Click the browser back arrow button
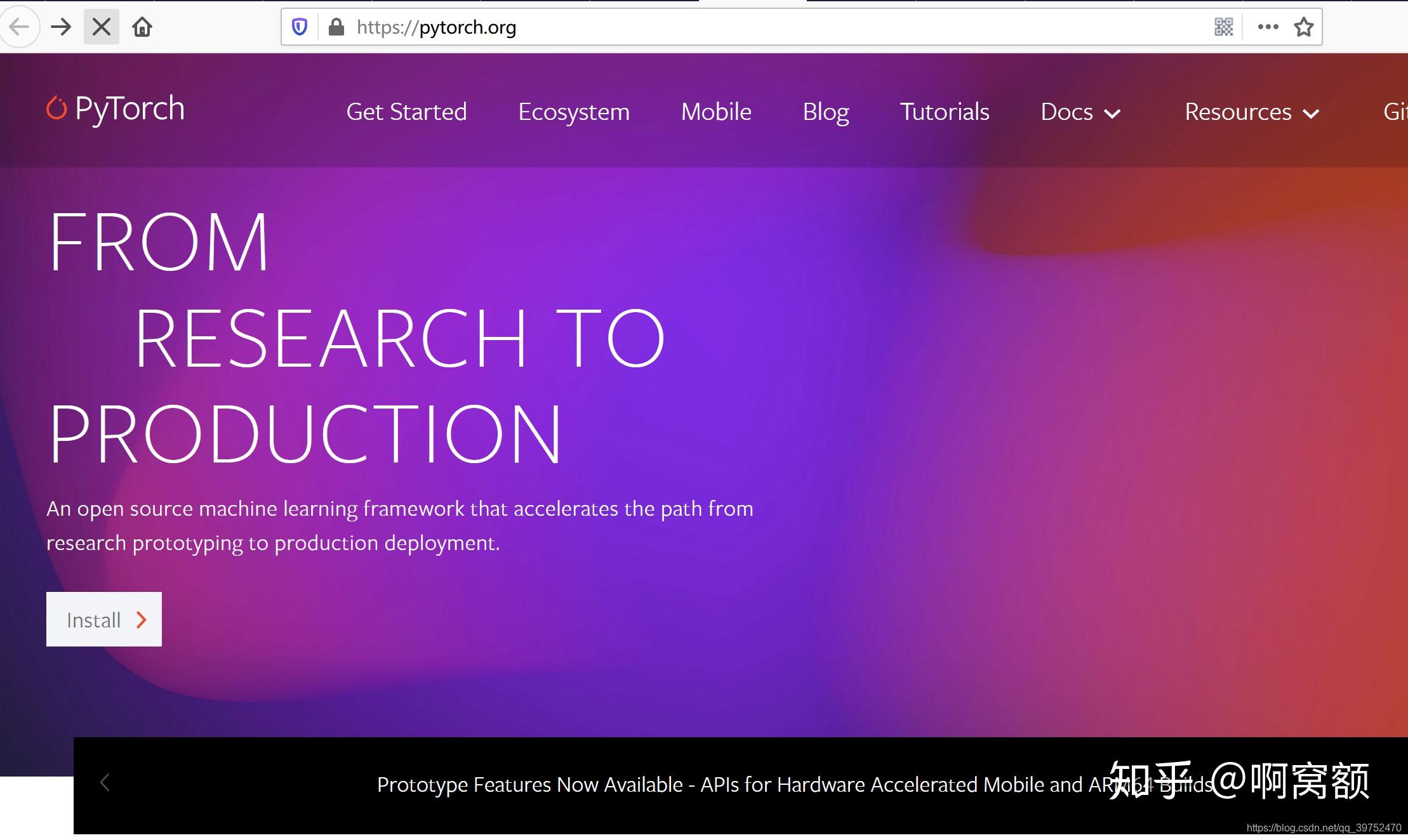Screen dimensions: 1408x840 (19, 27)
